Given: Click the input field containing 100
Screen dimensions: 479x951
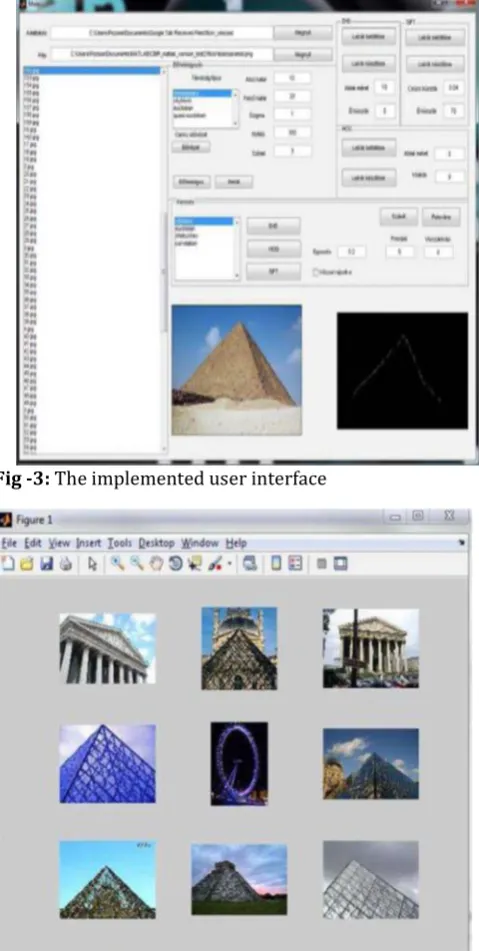Looking at the screenshot, I should tap(292, 132).
